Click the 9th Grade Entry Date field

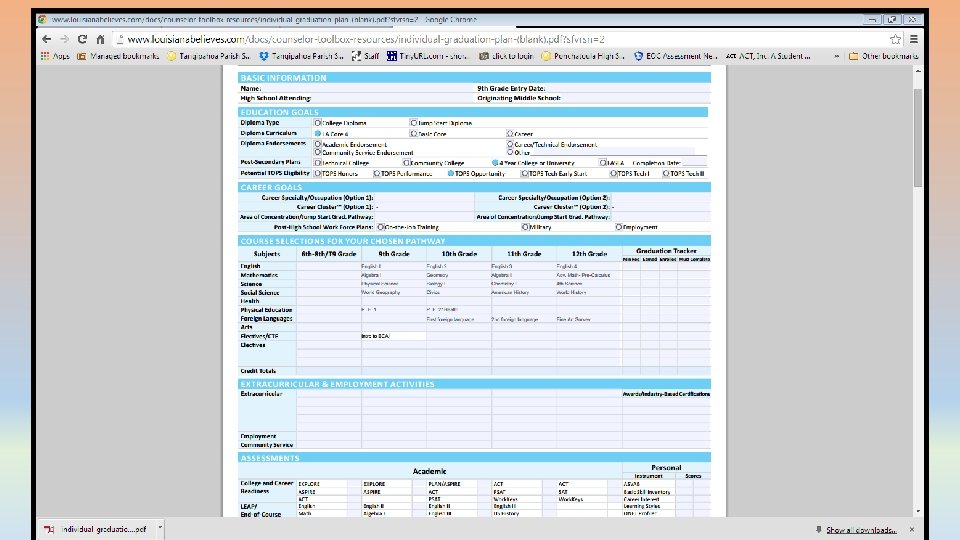[x=628, y=89]
